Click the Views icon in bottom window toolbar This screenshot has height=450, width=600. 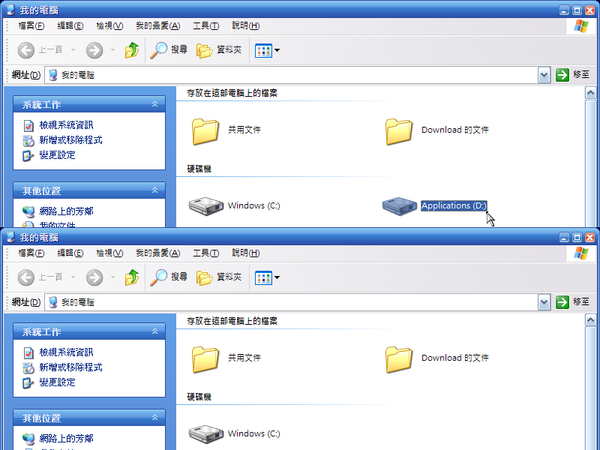[264, 277]
